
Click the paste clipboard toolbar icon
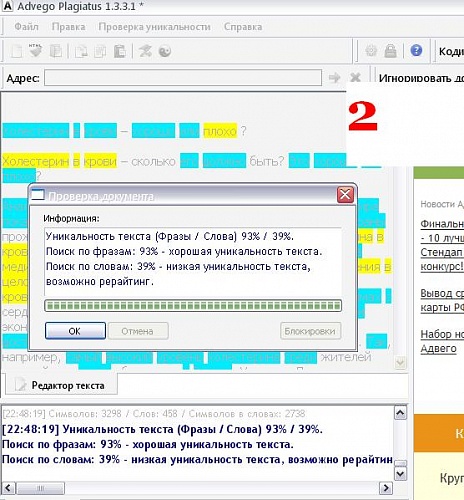click(120, 51)
